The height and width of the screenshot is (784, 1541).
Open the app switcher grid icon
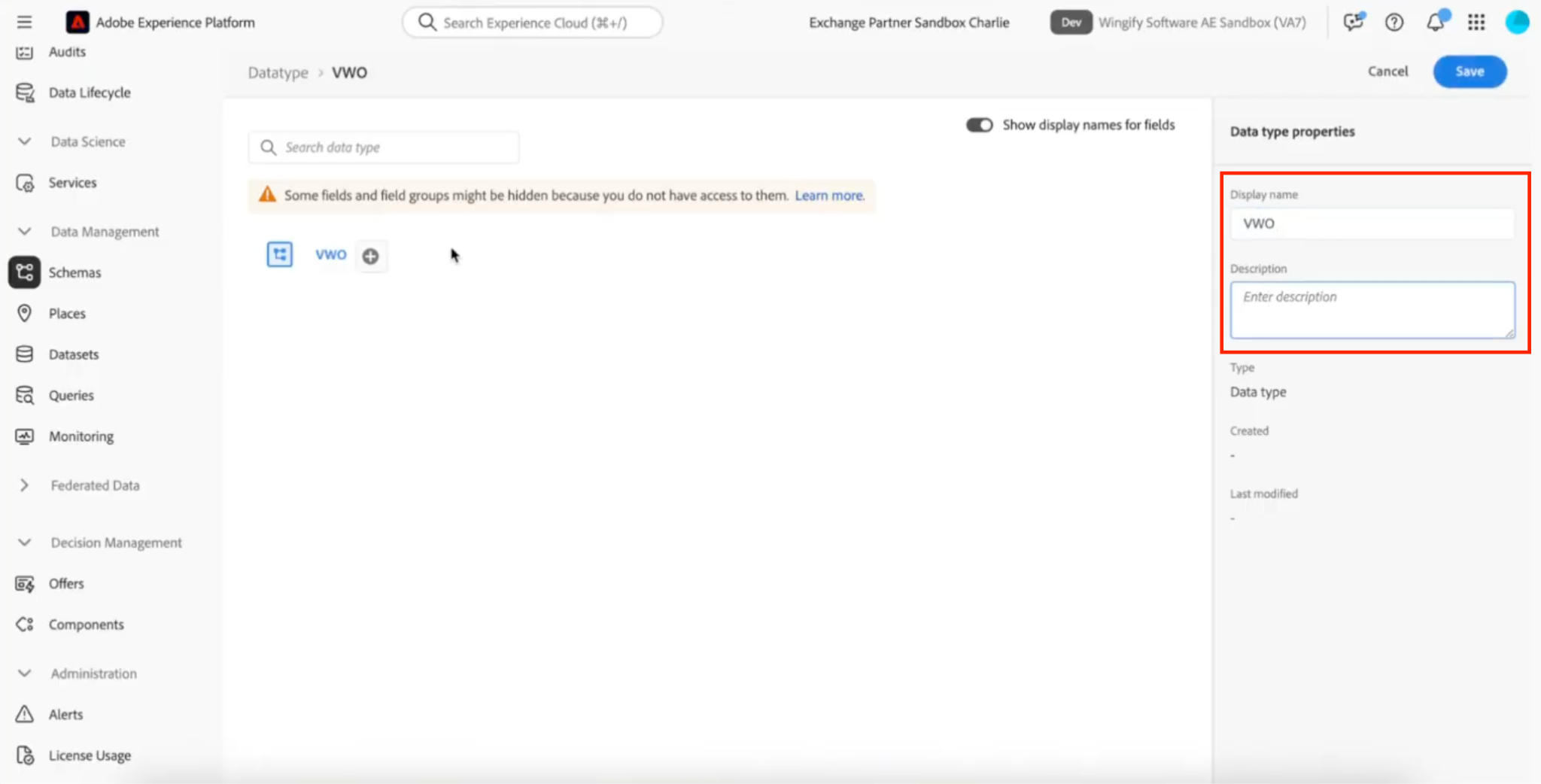[1476, 23]
